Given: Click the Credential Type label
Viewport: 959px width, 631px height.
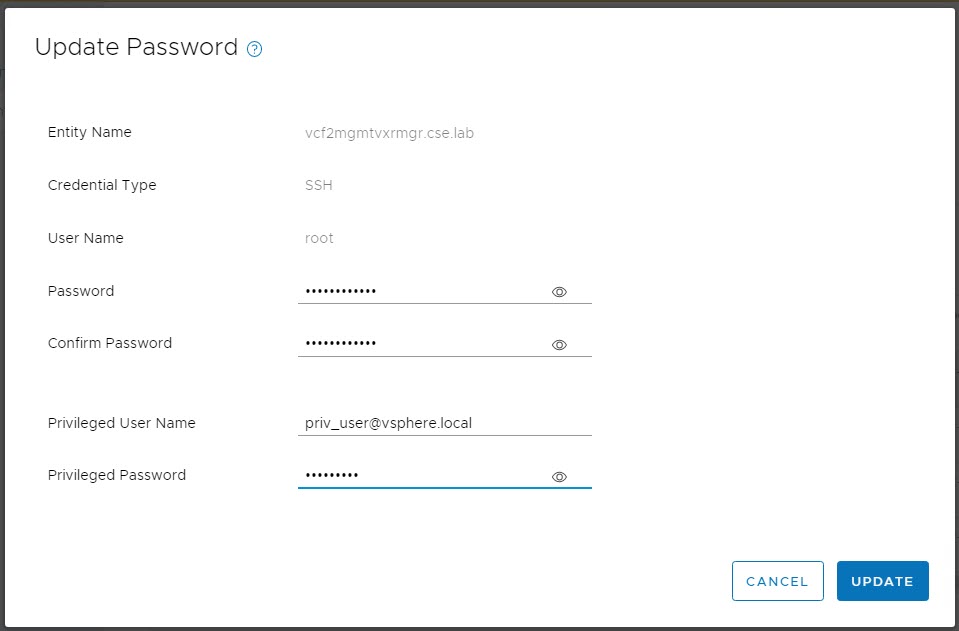Looking at the screenshot, I should pos(102,185).
